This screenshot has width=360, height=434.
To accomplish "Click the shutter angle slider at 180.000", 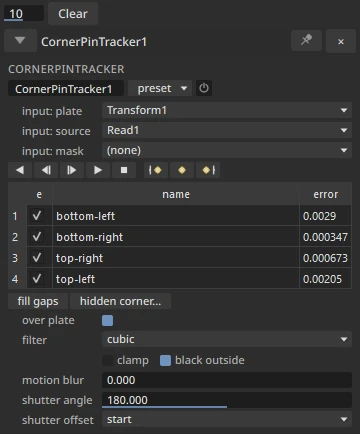I will (x=227, y=400).
